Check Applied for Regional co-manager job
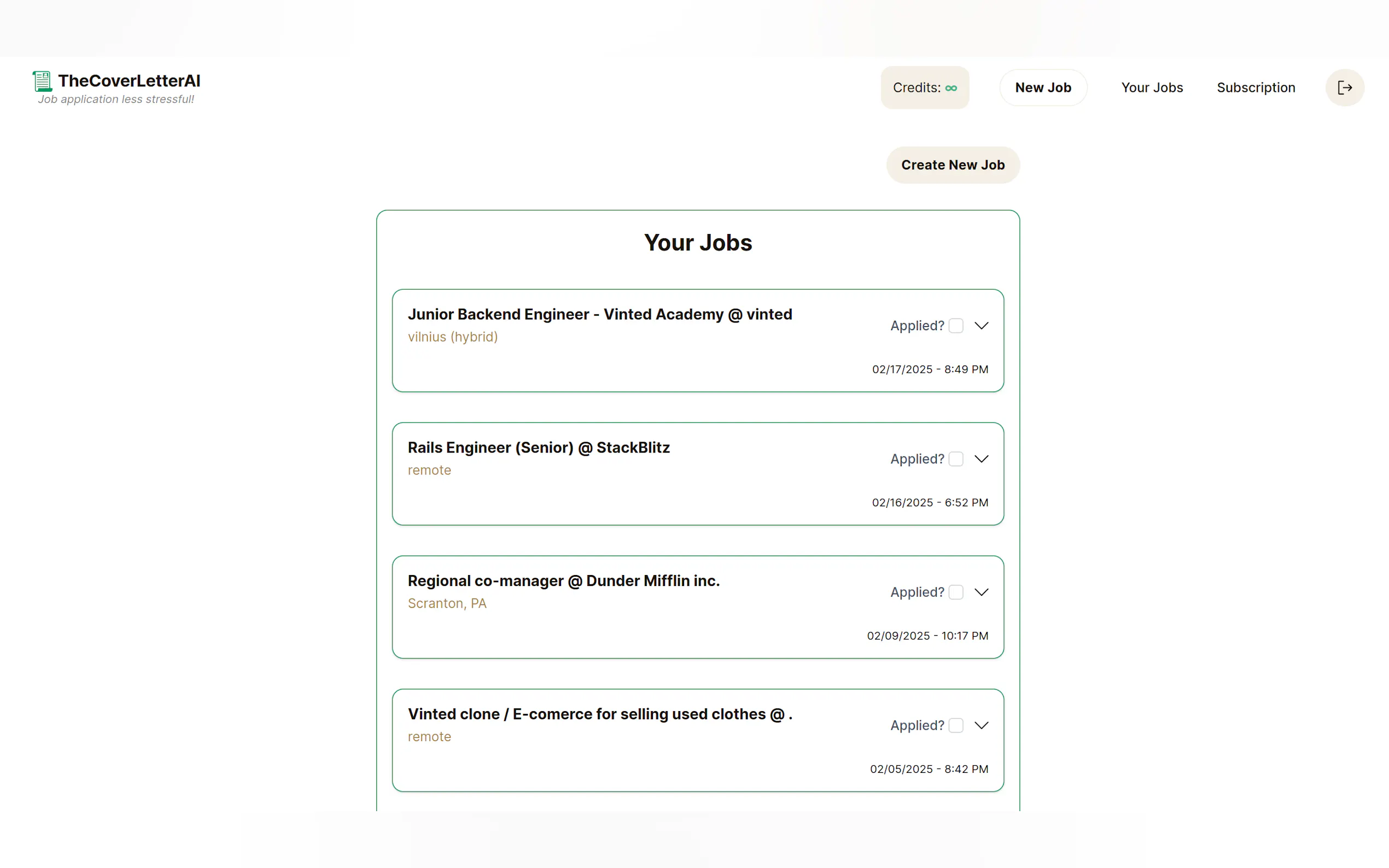The width and height of the screenshot is (1389, 868). click(955, 593)
